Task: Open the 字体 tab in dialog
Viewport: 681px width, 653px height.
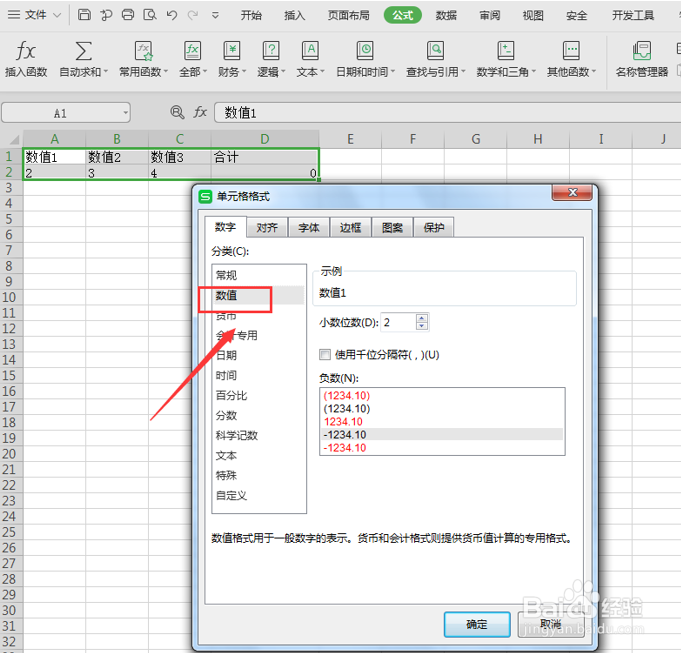Action: point(308,227)
